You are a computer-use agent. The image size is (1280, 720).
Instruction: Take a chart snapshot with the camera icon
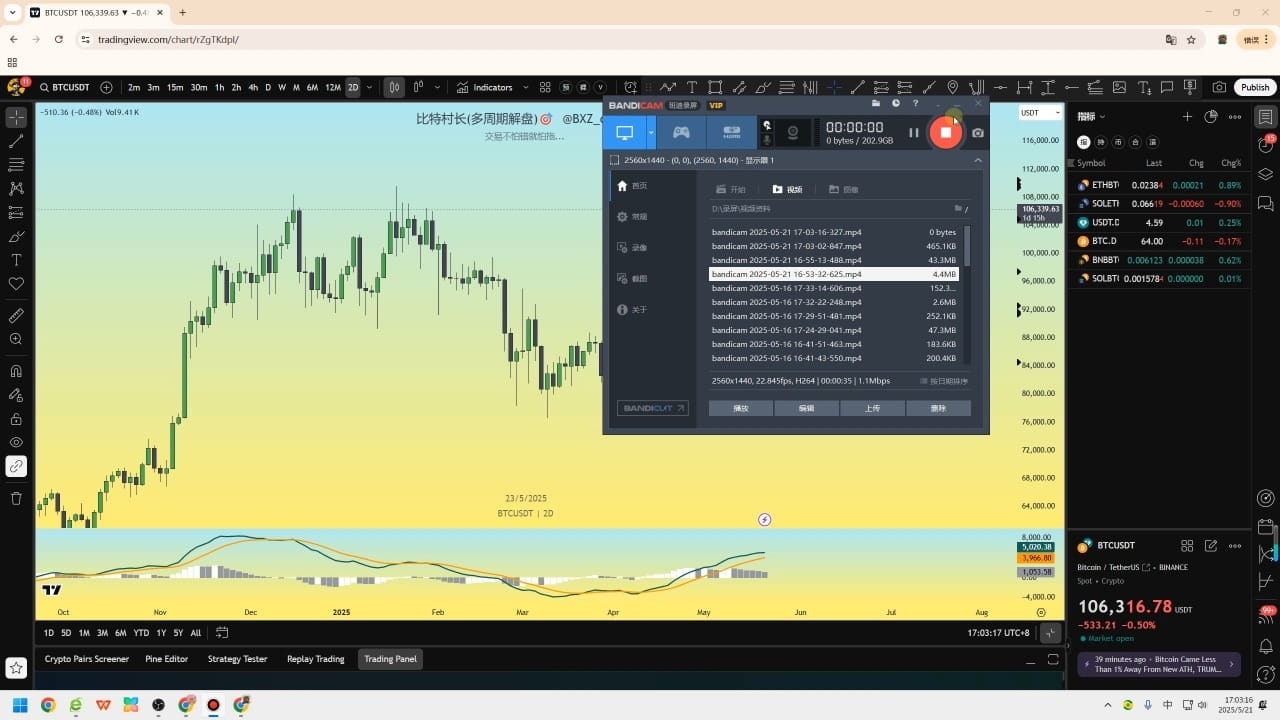point(1219,87)
